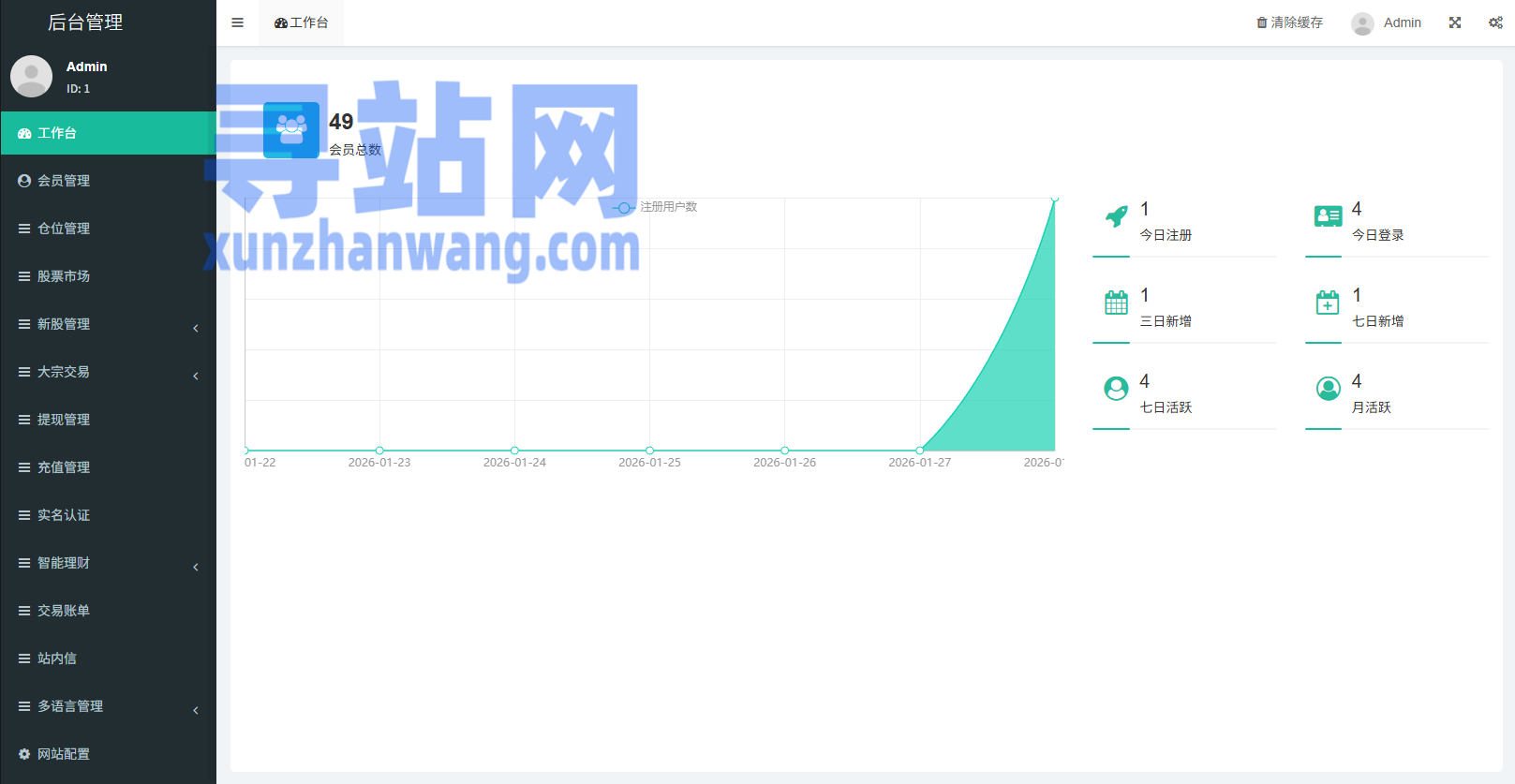Screen dimensions: 1515x784
Task: Go to 网站配置 settings page
Action: [x=64, y=754]
